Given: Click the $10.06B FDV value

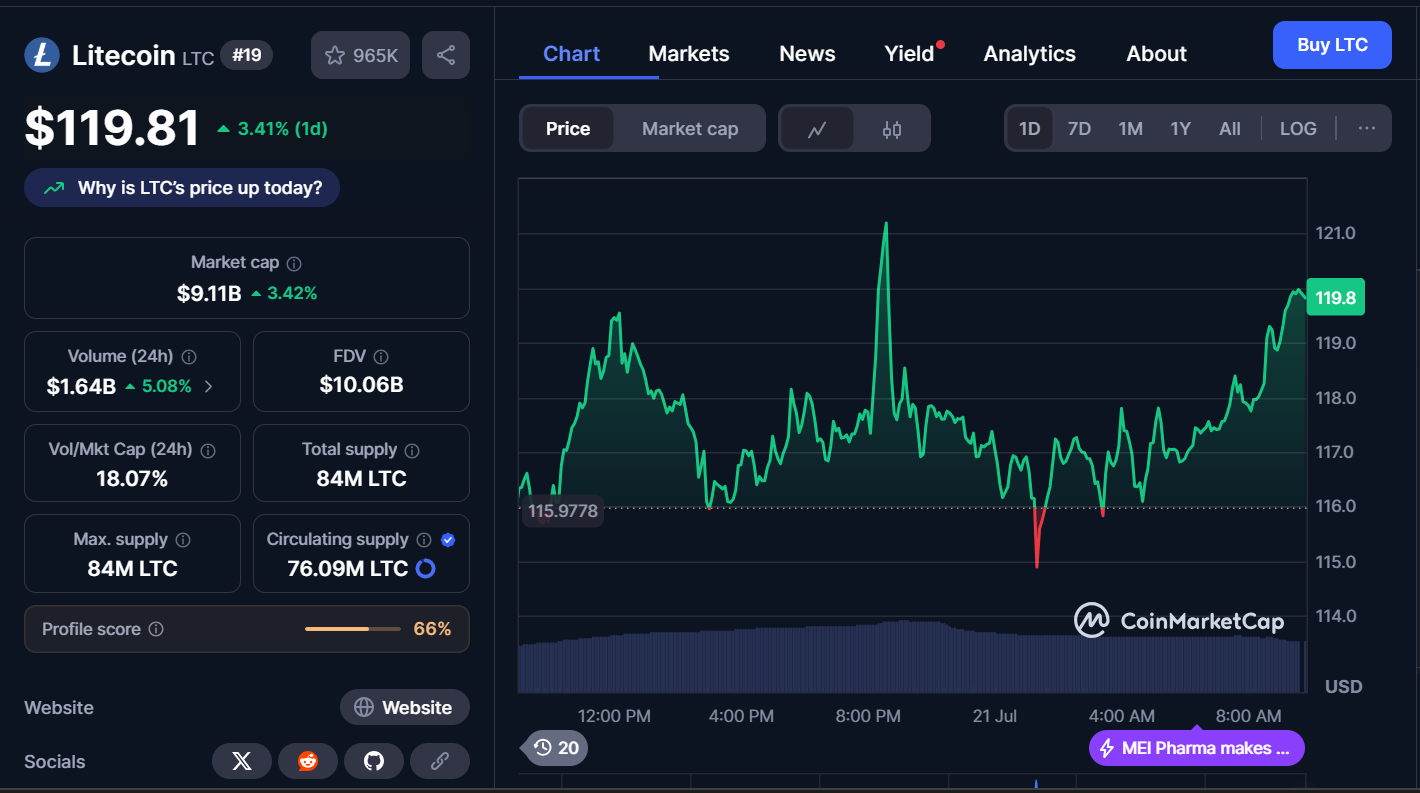Looking at the screenshot, I should pyautogui.click(x=361, y=384).
